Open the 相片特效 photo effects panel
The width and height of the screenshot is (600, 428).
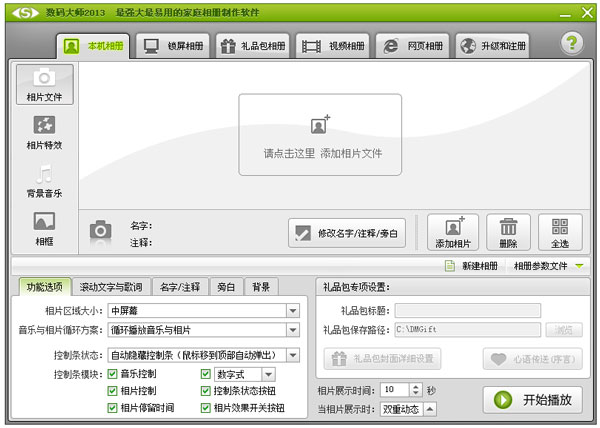point(44,132)
